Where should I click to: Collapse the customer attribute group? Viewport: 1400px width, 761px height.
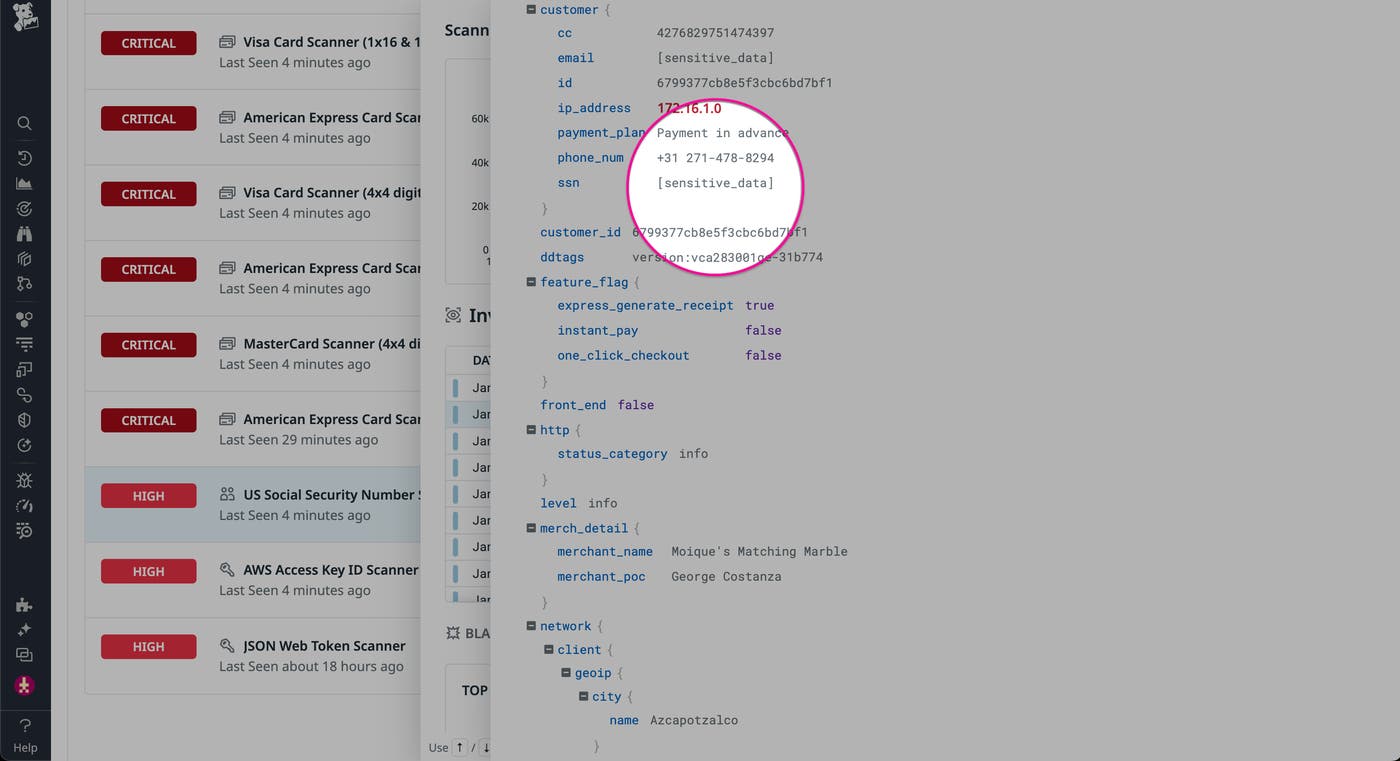[x=532, y=10]
